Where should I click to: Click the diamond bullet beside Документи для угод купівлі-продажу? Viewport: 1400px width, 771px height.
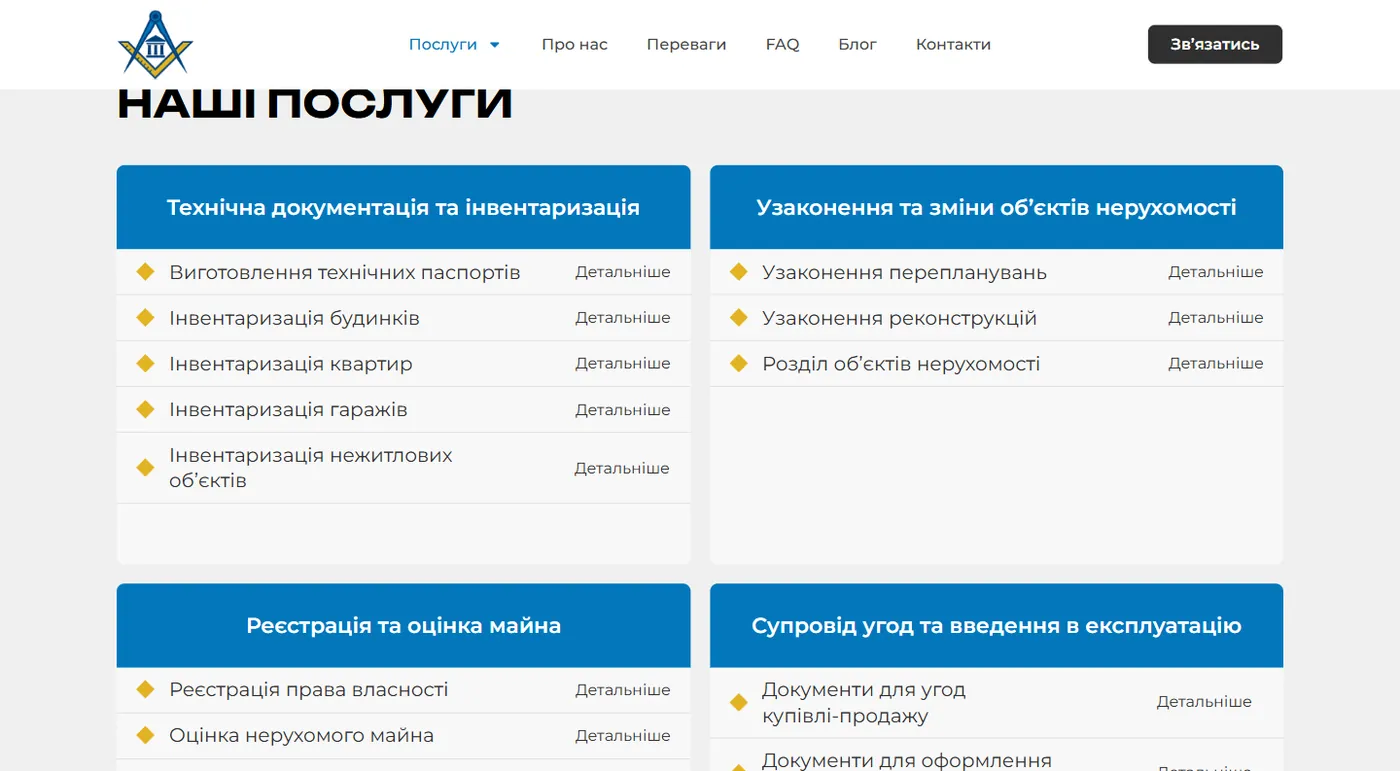(x=739, y=702)
